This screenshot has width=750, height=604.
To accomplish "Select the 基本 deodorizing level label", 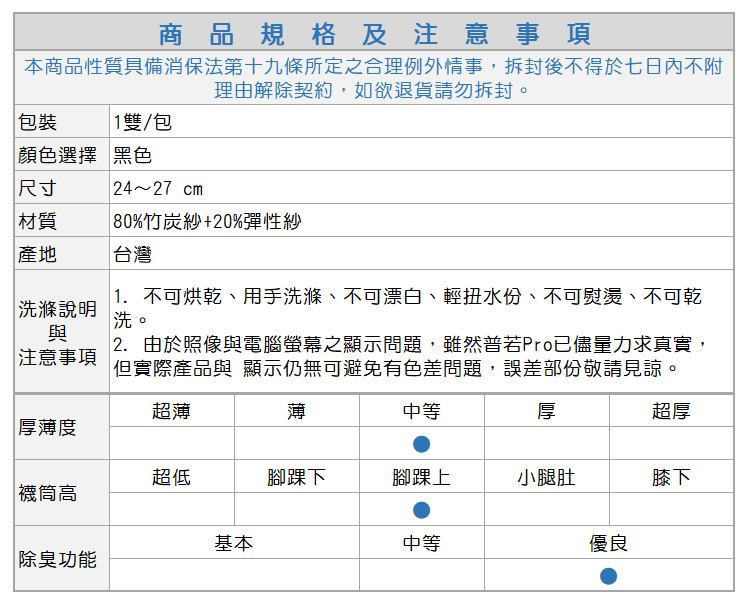I will [x=234, y=543].
